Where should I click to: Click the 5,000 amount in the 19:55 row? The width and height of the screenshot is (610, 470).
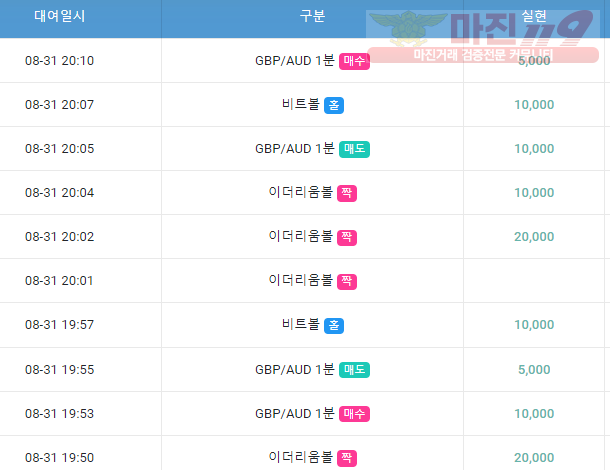tap(534, 370)
